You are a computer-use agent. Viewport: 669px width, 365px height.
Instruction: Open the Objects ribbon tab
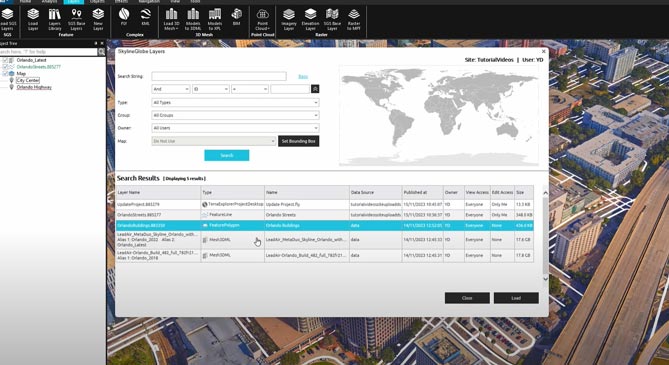(x=97, y=2)
